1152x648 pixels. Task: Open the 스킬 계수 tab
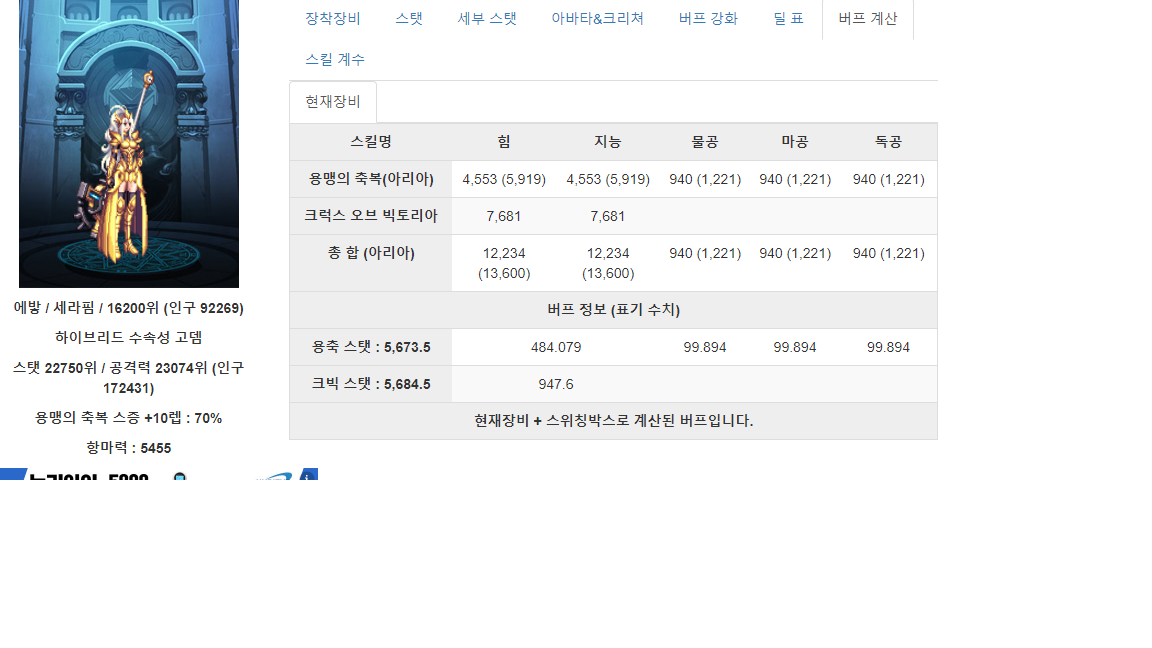click(335, 60)
